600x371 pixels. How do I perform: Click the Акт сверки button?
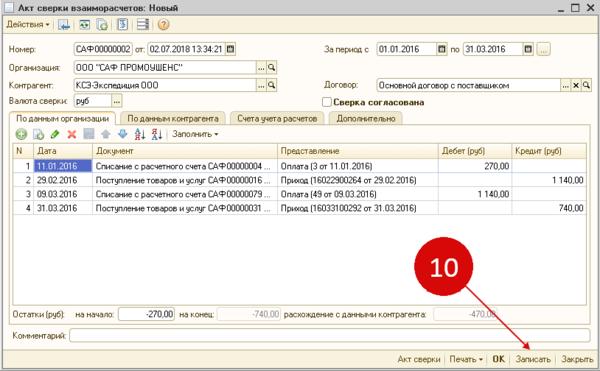[x=419, y=359]
